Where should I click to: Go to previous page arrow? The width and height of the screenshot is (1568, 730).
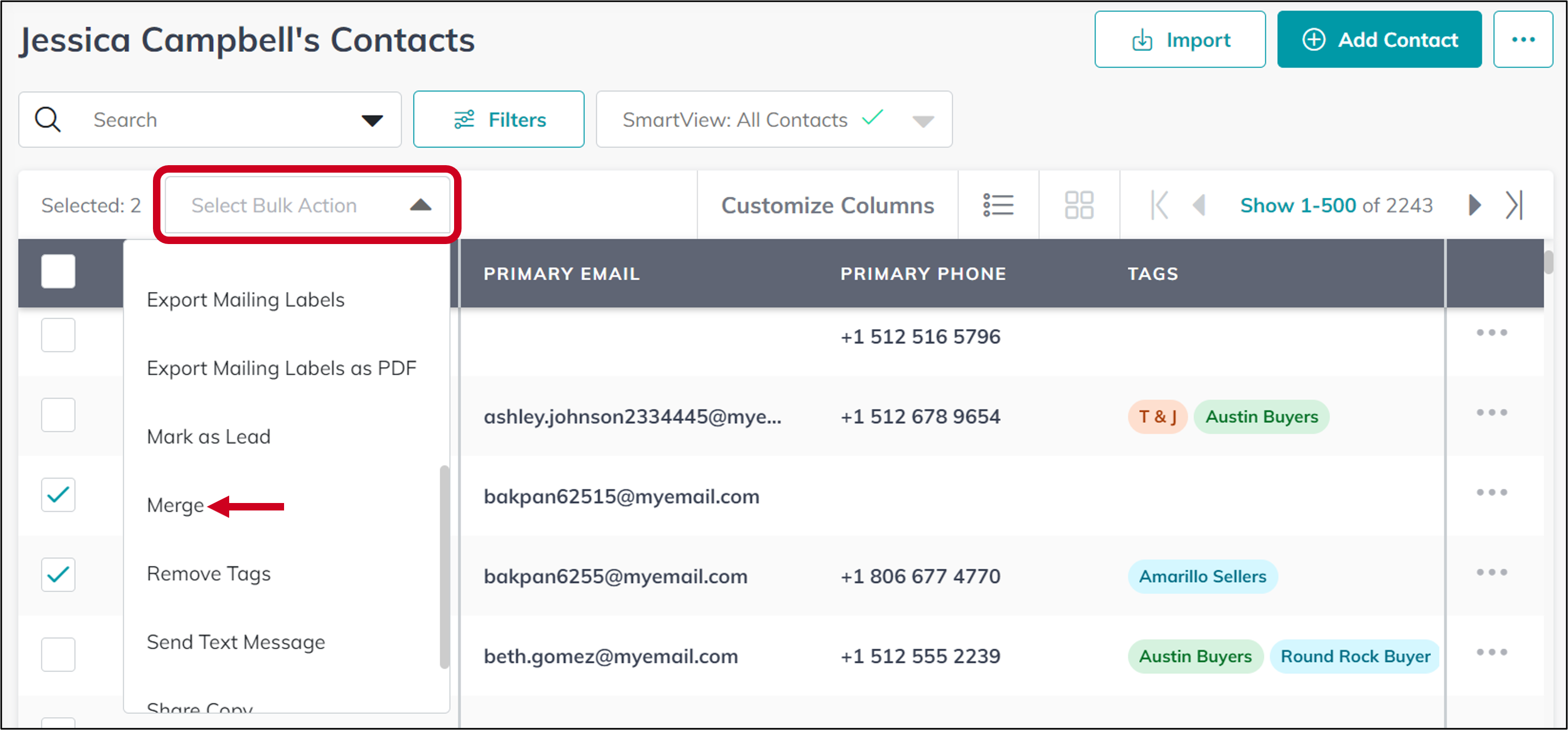[1199, 205]
